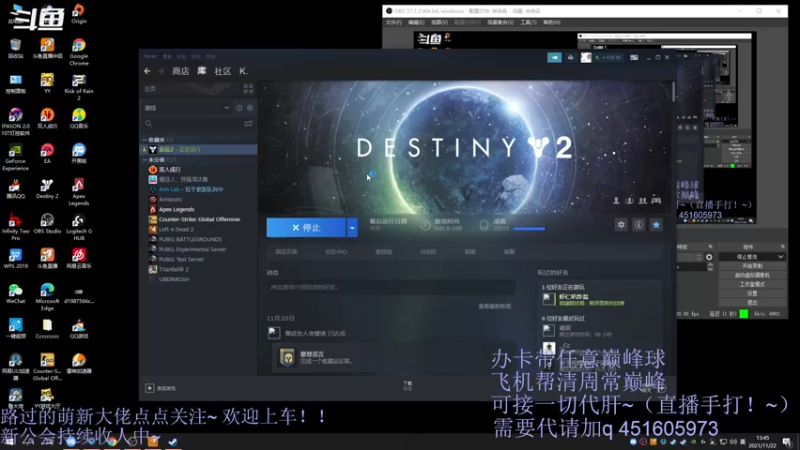Open Counter-Strike Global Offensive desktop shortcut
Screen dimensions: 800x450
point(47,367)
